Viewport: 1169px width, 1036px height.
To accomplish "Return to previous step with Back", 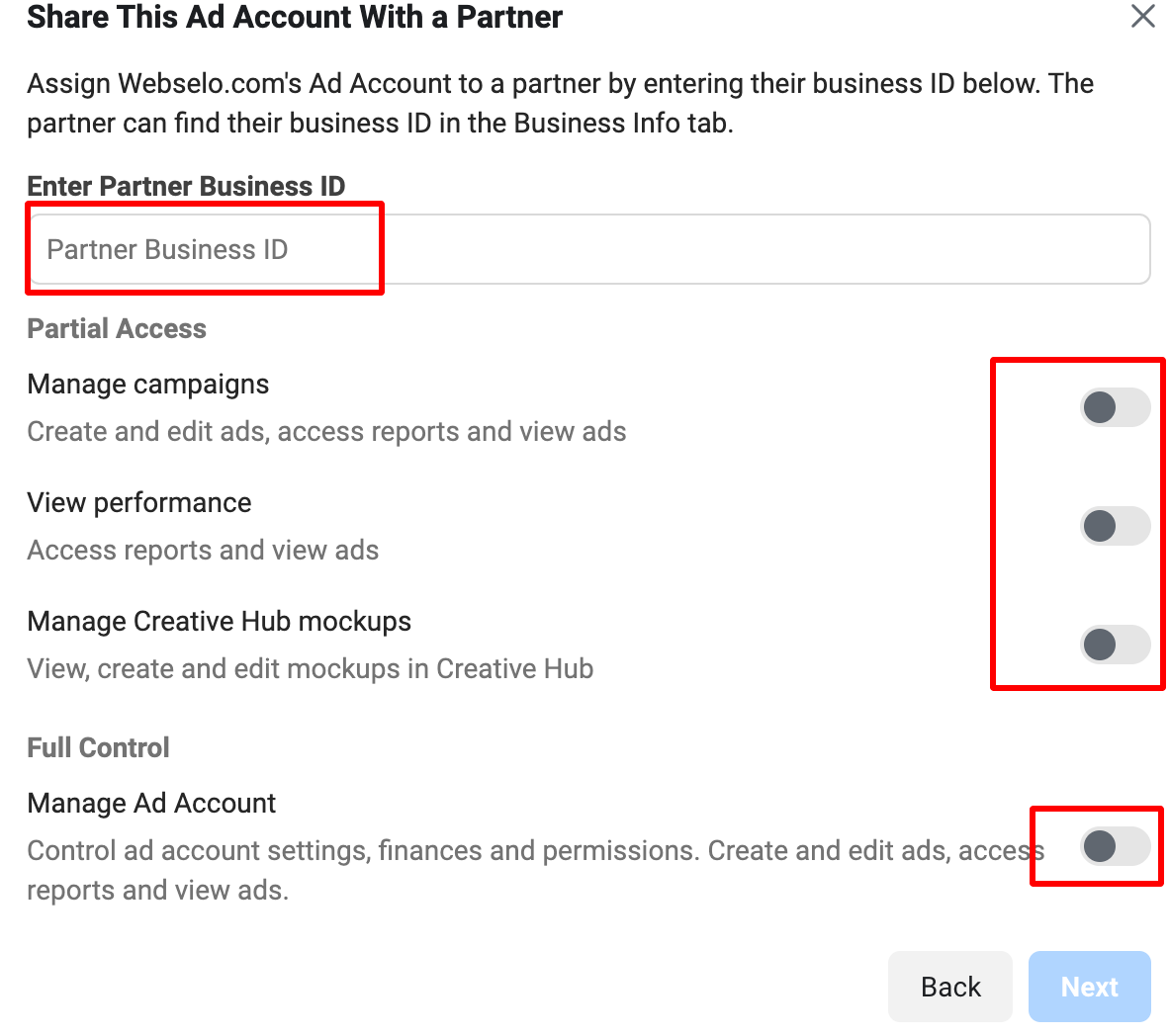I will tap(949, 986).
